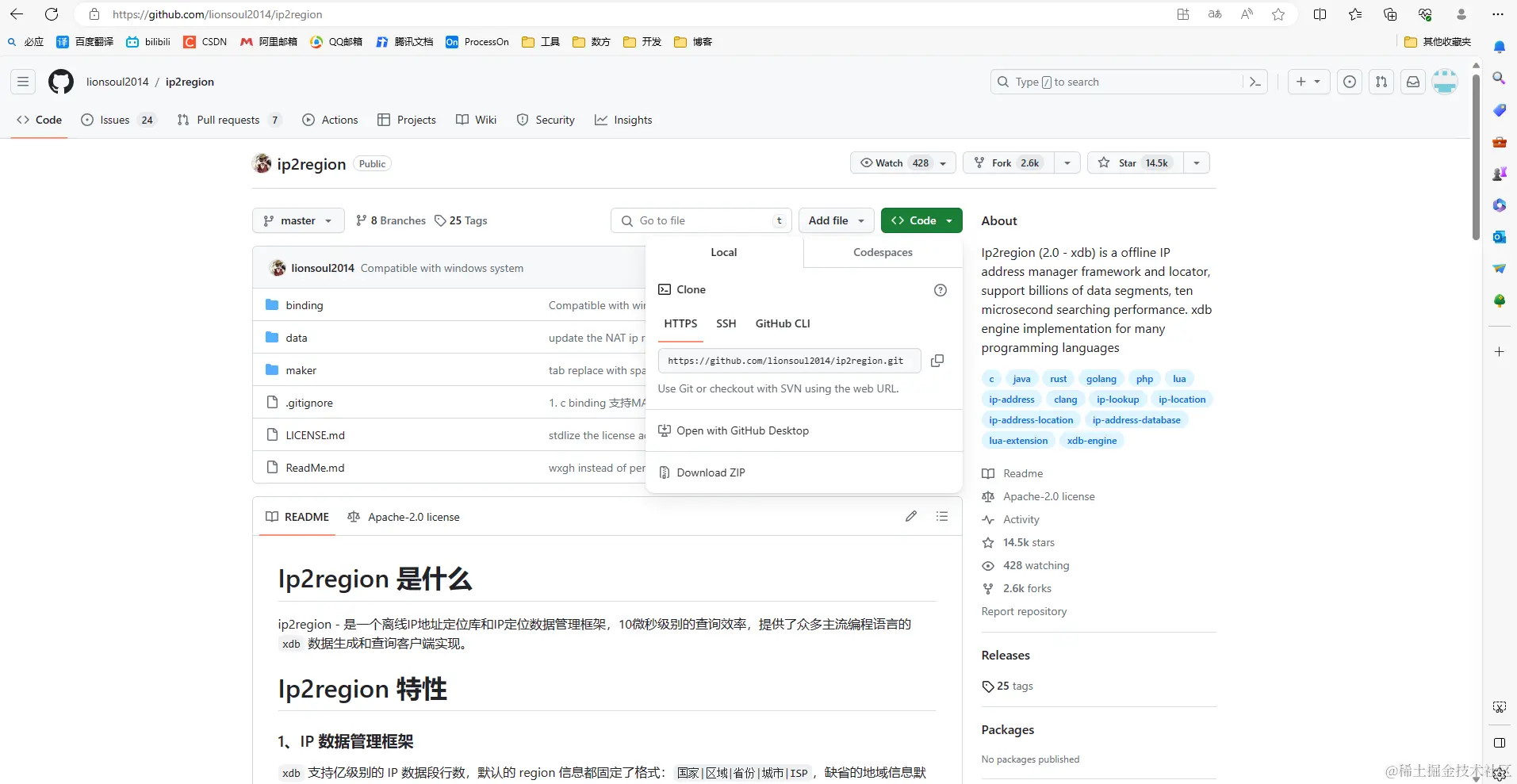
Task: Open the notifications inbox icon
Action: click(x=1413, y=82)
